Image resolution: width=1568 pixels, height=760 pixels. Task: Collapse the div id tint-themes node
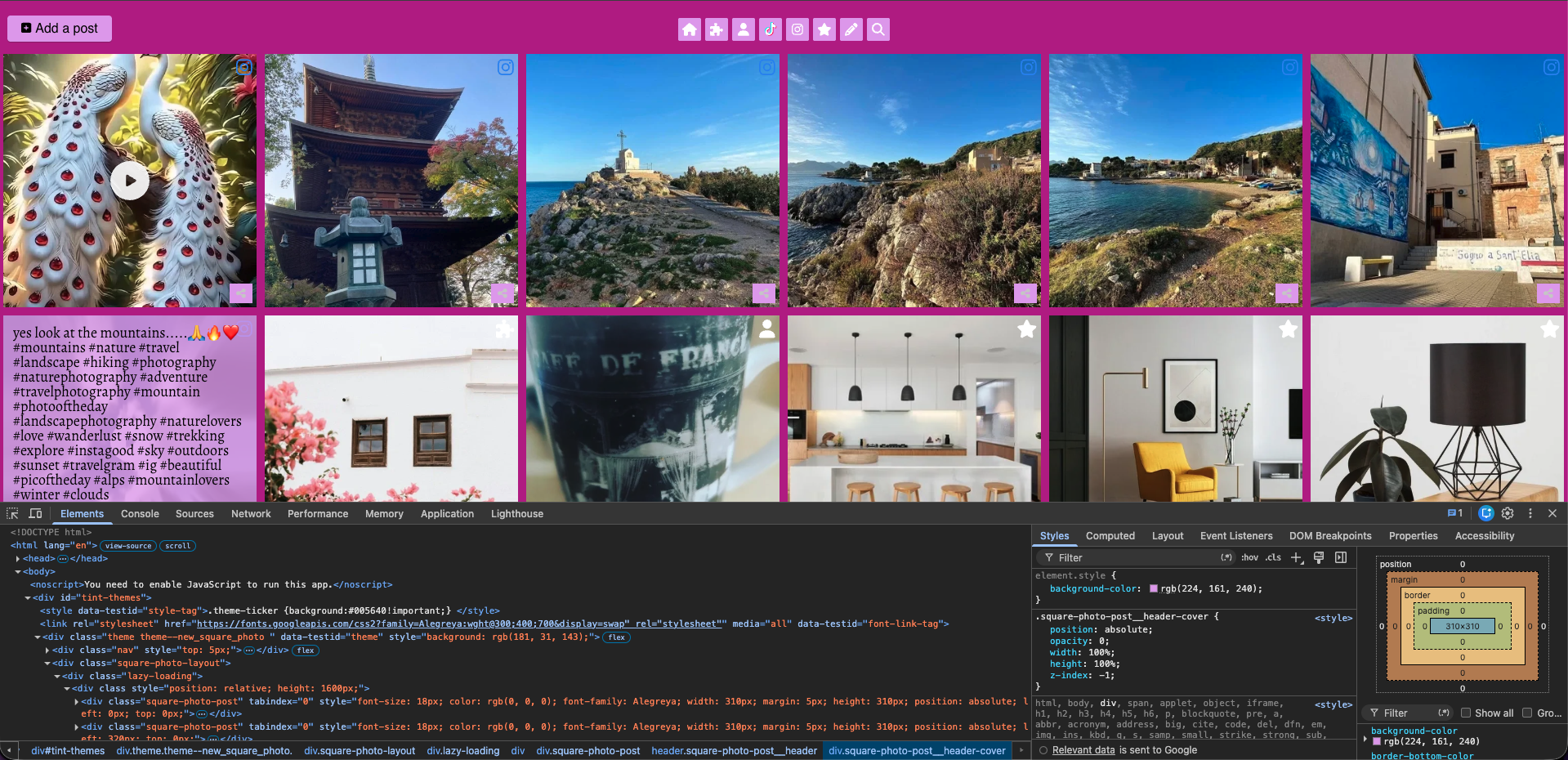[x=28, y=598]
